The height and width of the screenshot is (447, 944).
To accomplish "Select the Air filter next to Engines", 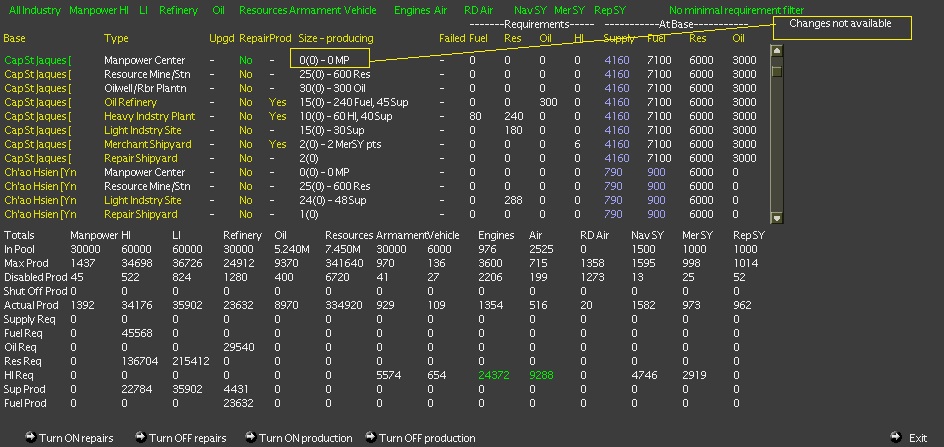I will click(441, 10).
